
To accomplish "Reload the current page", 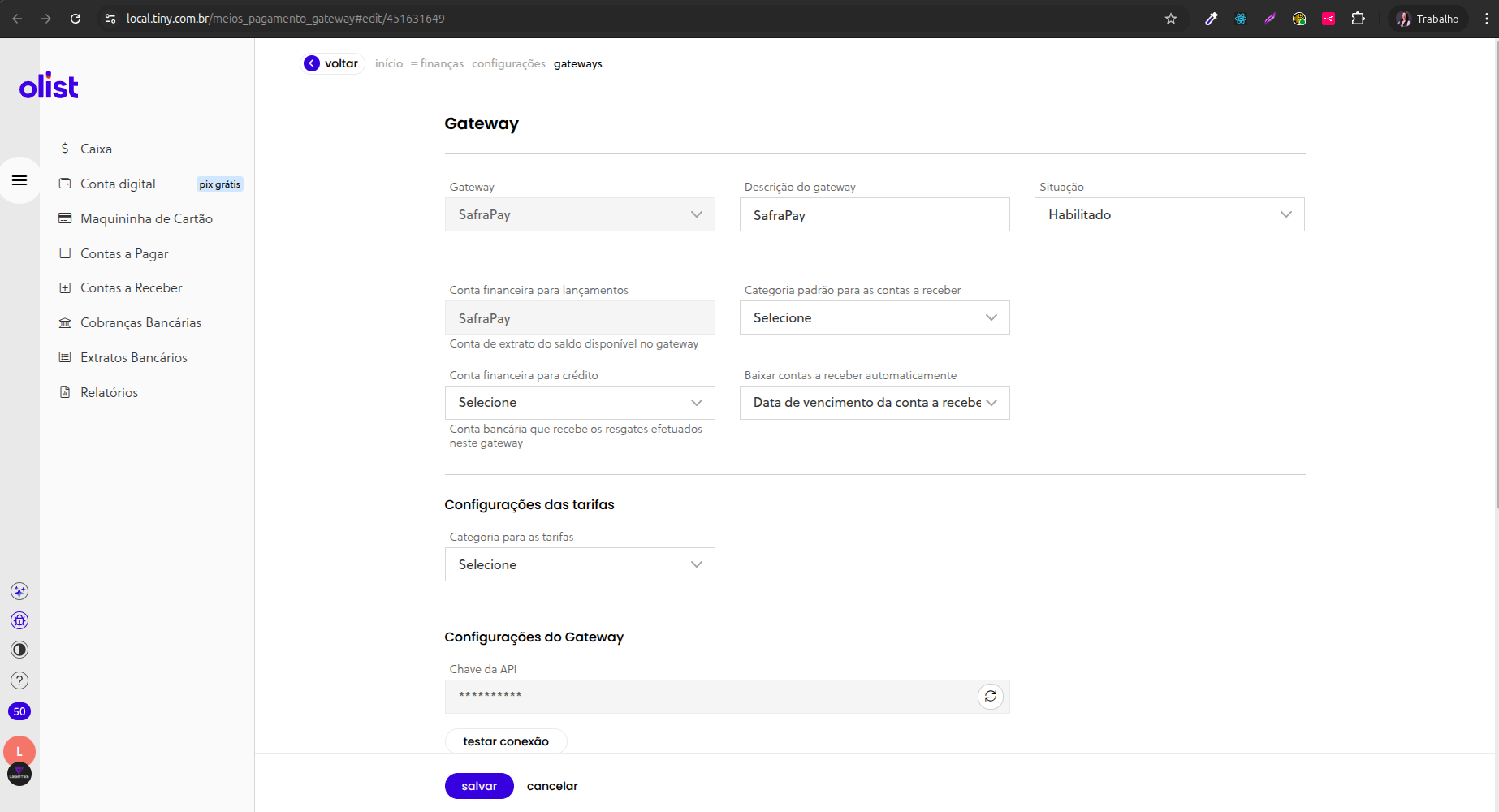I will point(76,19).
